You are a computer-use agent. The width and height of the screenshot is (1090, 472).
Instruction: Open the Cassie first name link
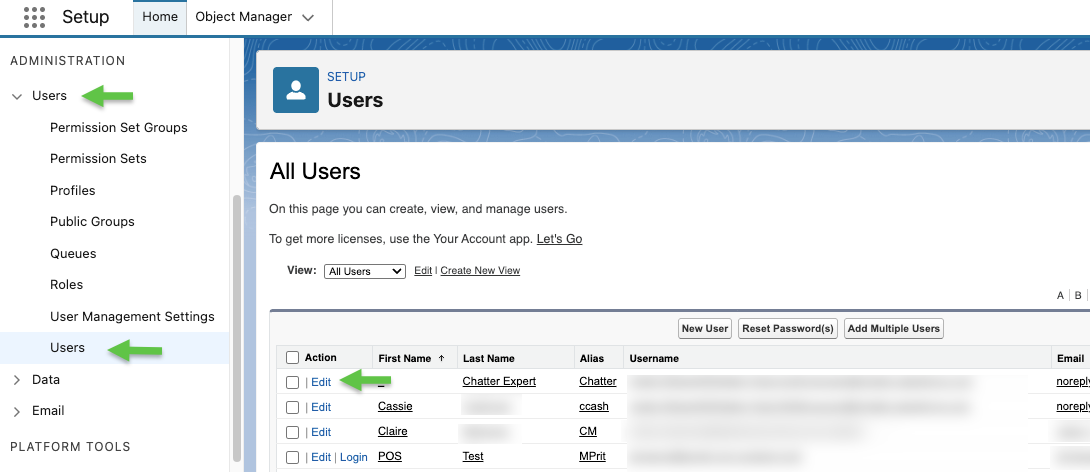coord(394,407)
